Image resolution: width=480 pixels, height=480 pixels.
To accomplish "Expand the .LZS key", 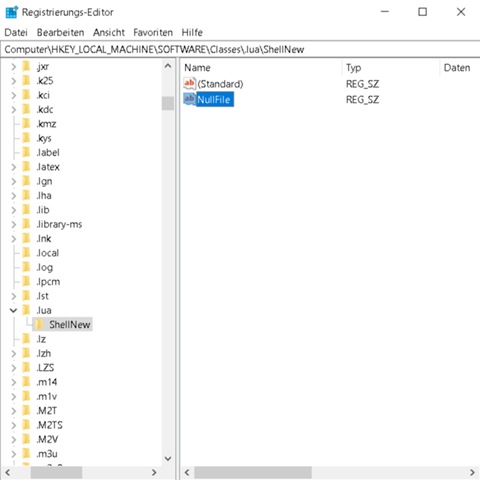I will coord(14,368).
